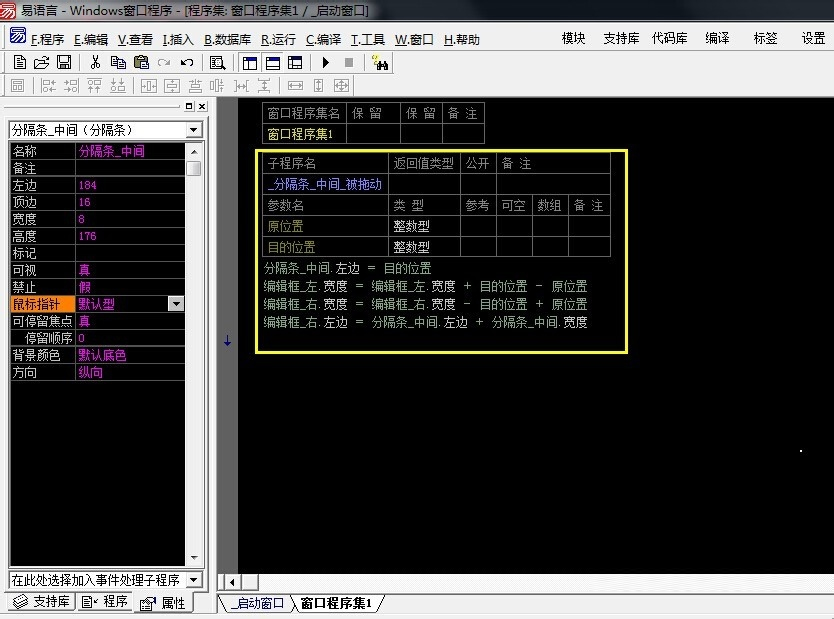Click the Open folder icon
Image resolution: width=834 pixels, height=619 pixels.
tap(41, 62)
